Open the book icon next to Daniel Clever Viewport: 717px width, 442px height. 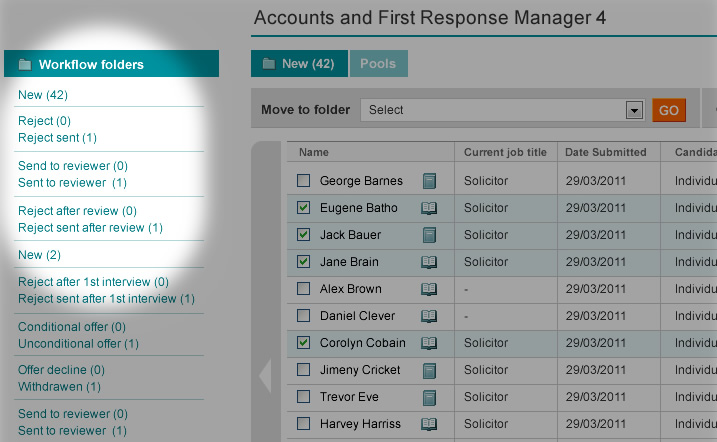click(429, 316)
